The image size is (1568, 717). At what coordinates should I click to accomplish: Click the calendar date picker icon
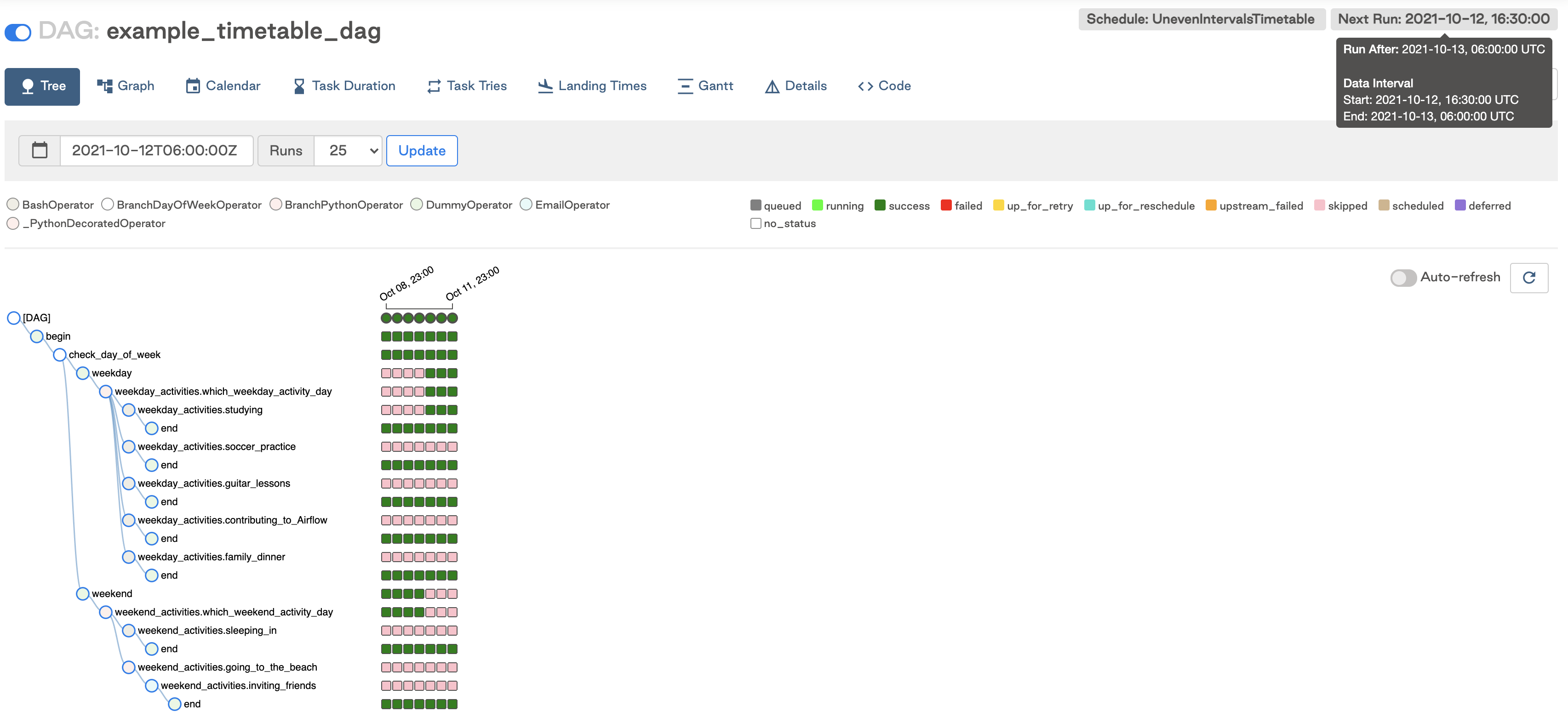[40, 150]
